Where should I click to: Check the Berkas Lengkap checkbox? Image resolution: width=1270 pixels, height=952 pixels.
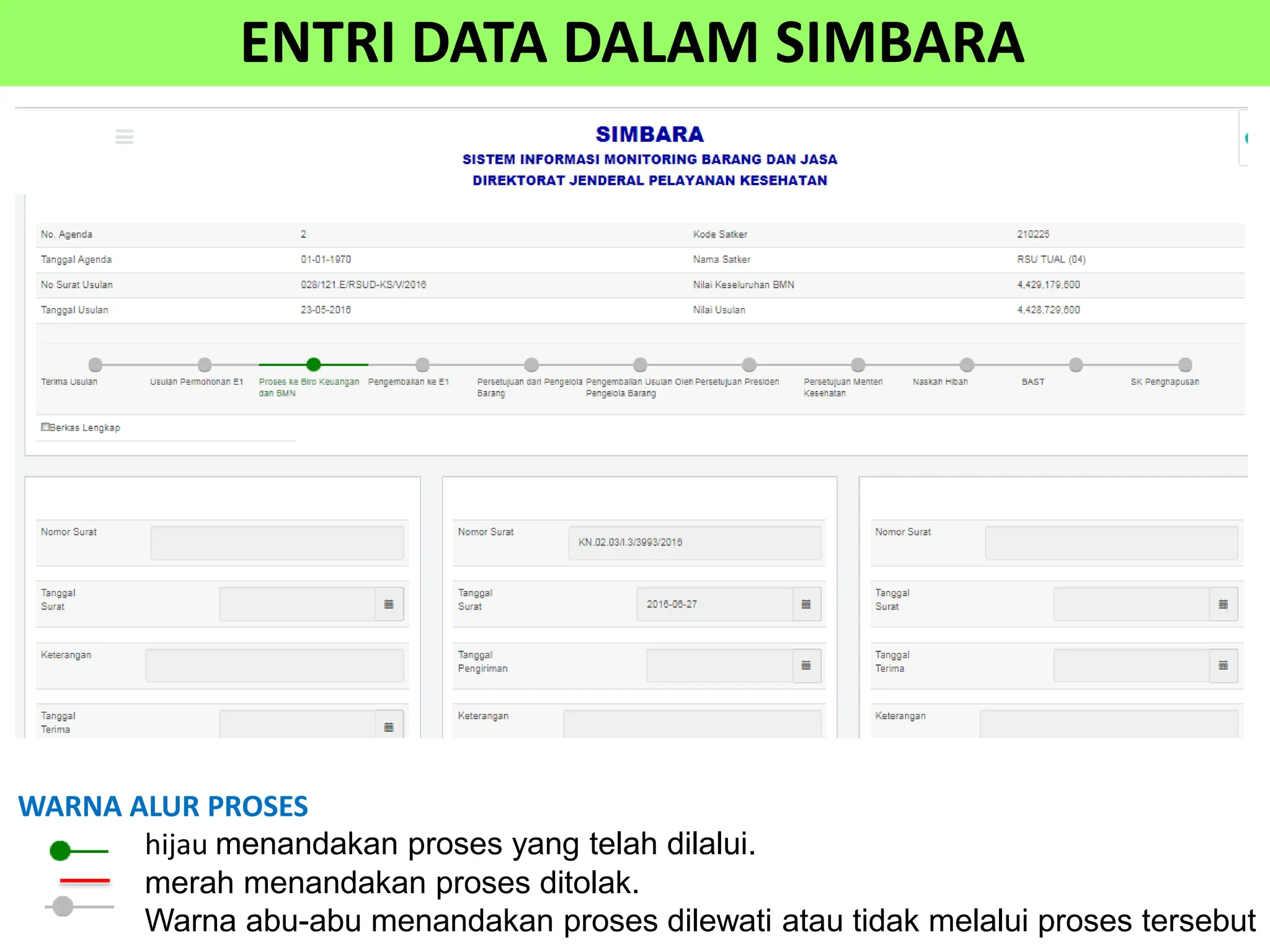(x=45, y=427)
